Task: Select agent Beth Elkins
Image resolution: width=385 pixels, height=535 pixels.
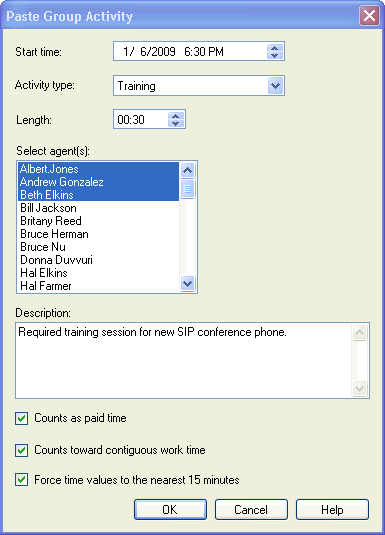Action: 98,195
